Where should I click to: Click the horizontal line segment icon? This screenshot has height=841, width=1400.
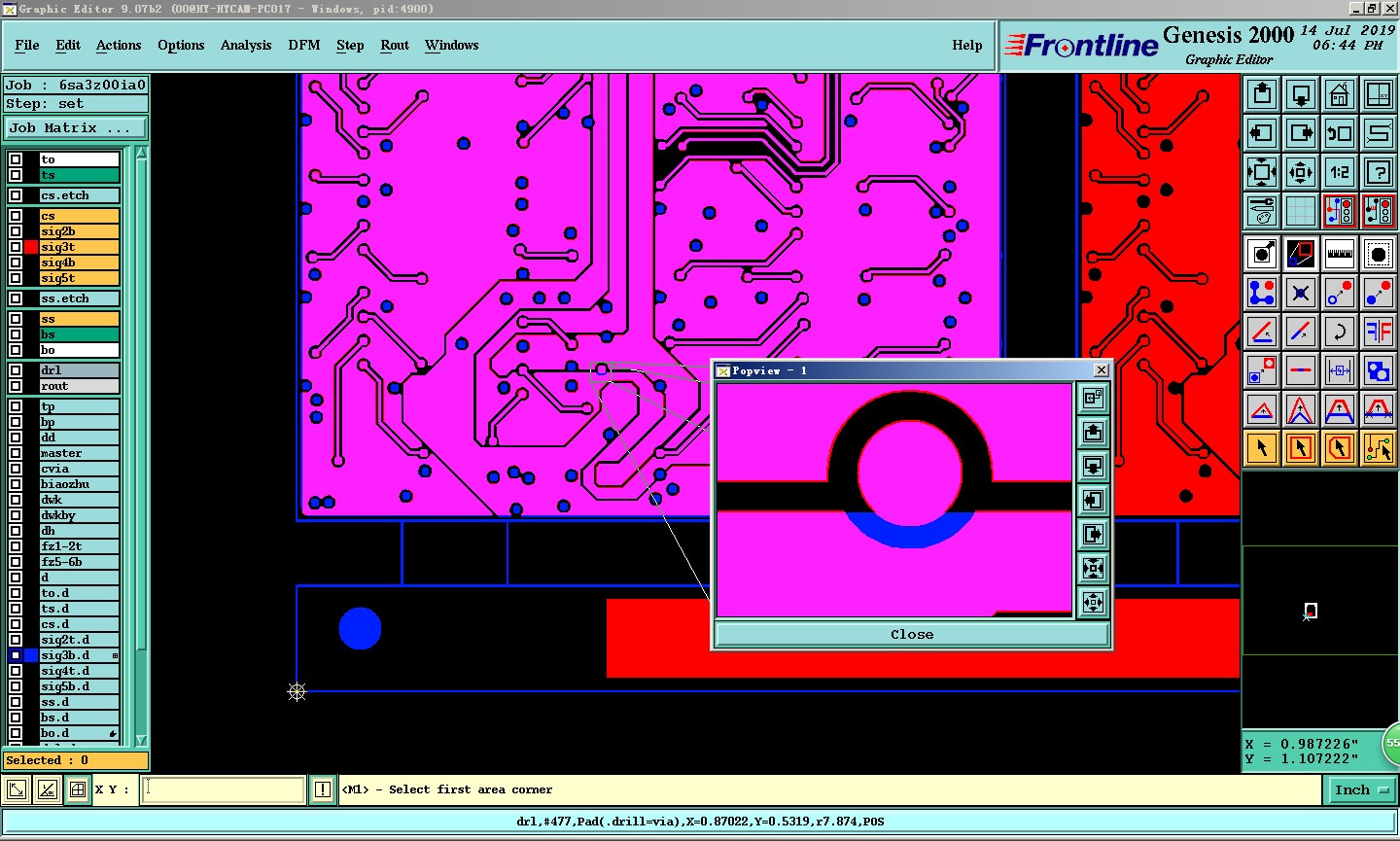[x=1301, y=370]
